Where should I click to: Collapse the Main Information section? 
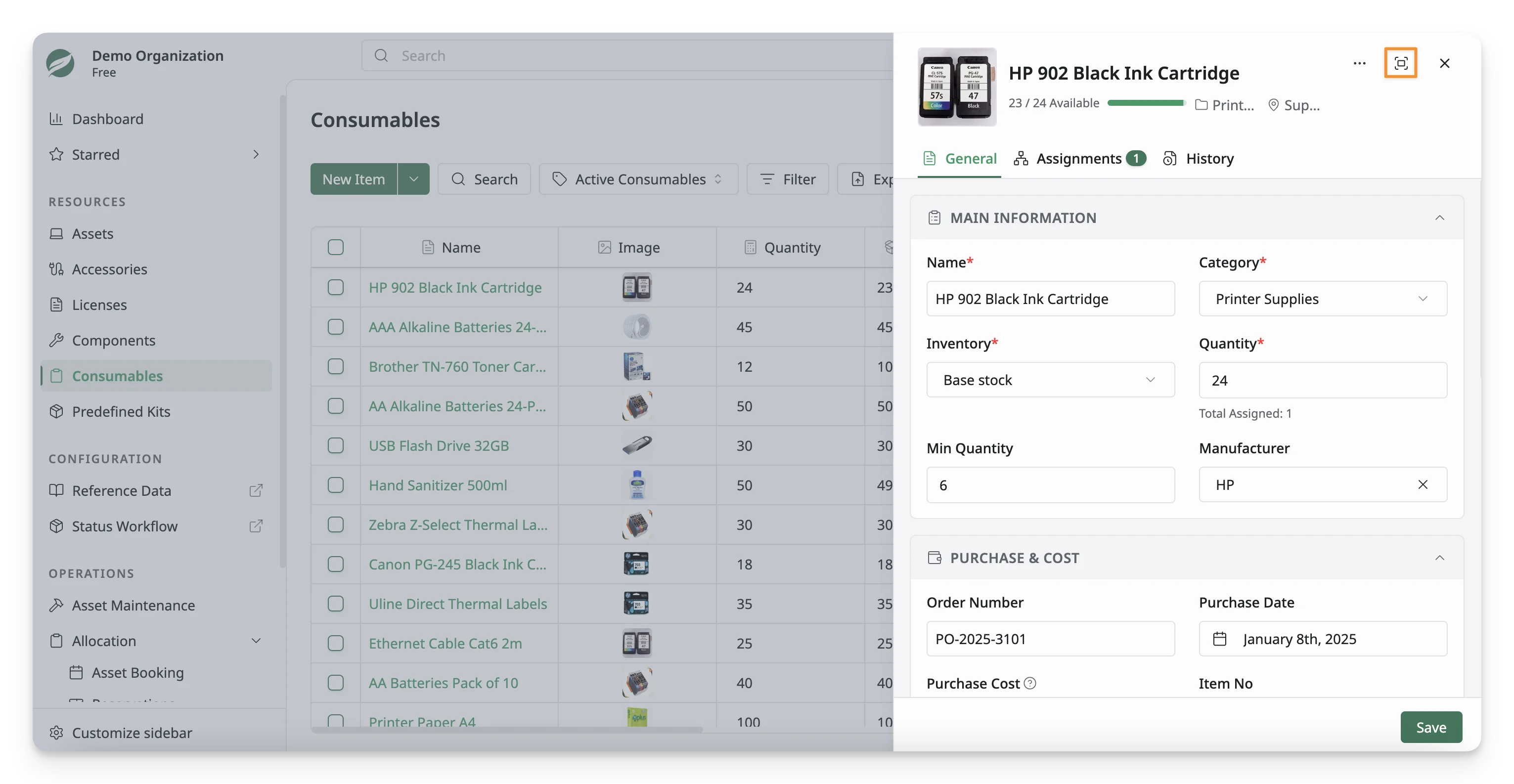pyautogui.click(x=1439, y=218)
